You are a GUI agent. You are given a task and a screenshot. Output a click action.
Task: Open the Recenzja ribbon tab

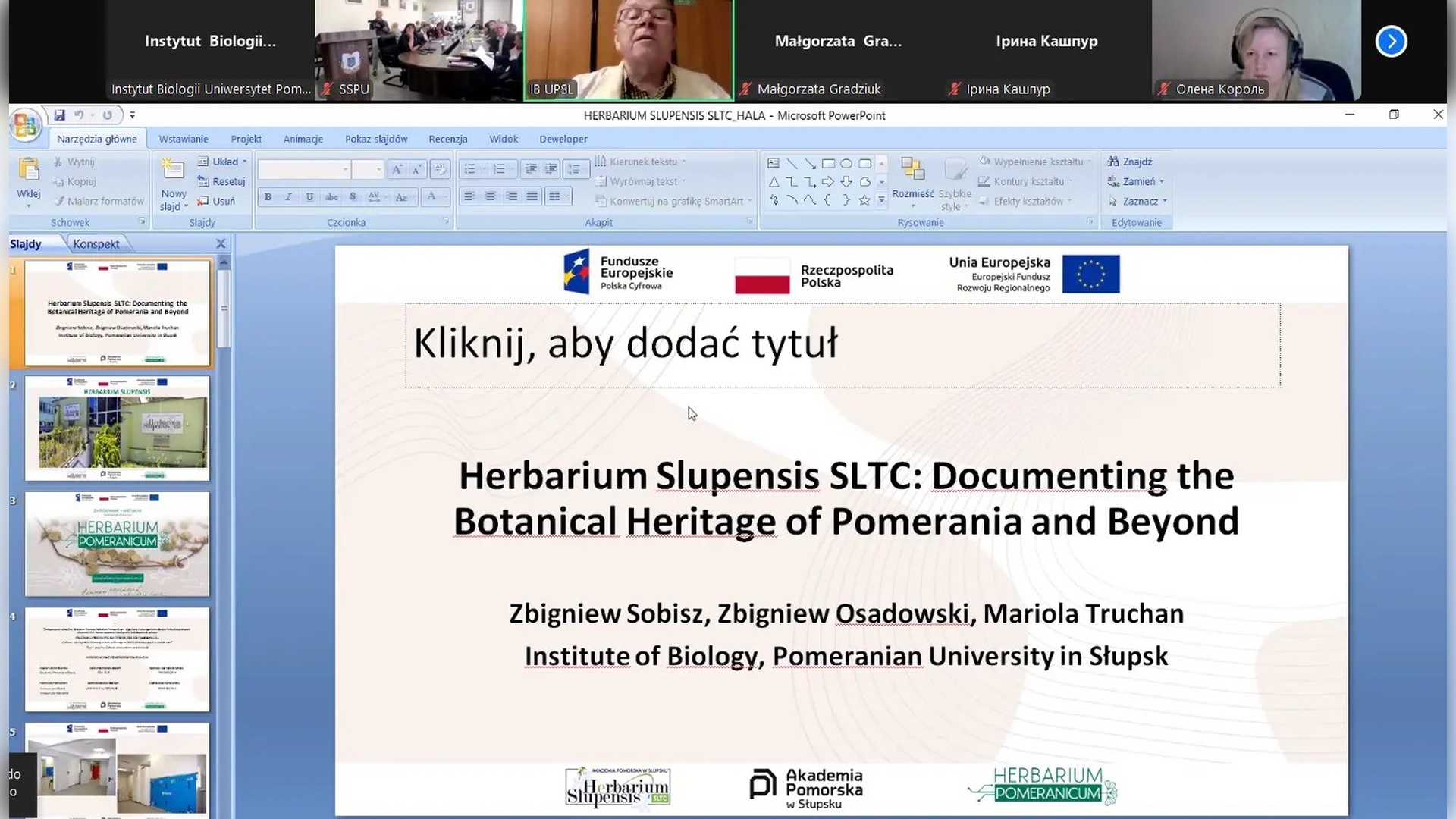(x=448, y=139)
